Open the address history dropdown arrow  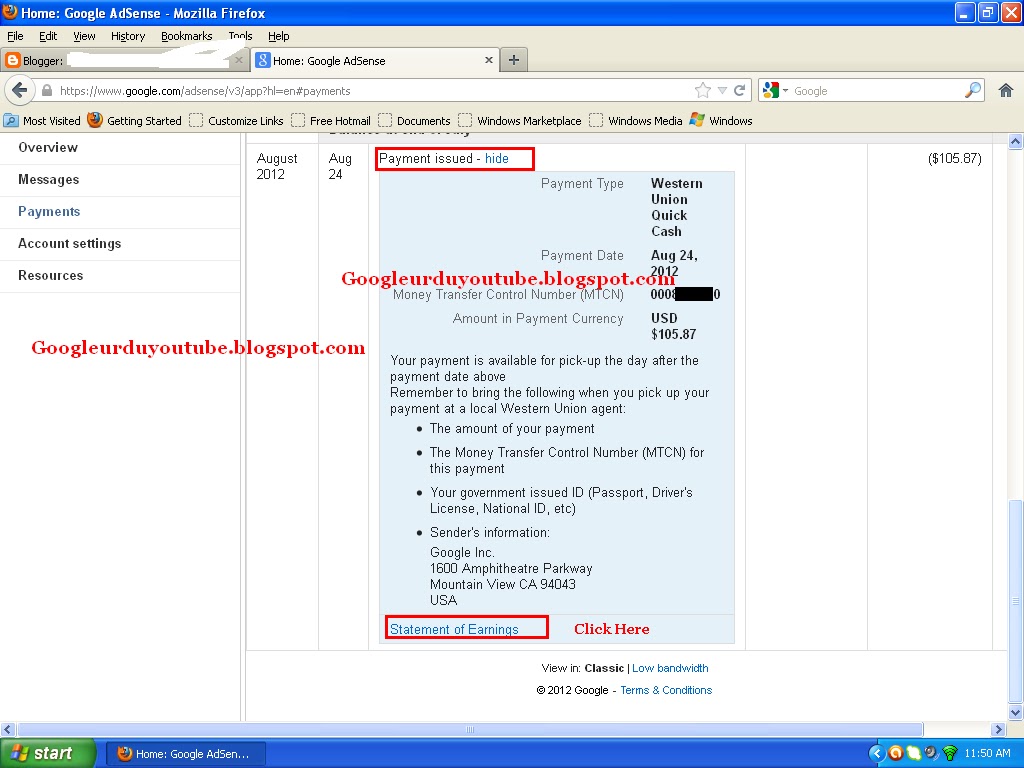click(722, 91)
